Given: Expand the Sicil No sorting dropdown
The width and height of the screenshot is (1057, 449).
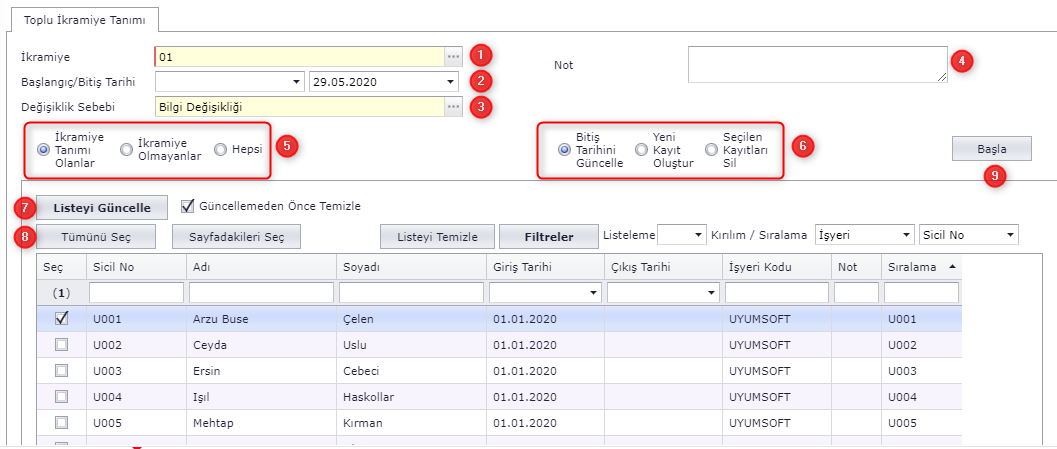Looking at the screenshot, I should (x=1010, y=235).
